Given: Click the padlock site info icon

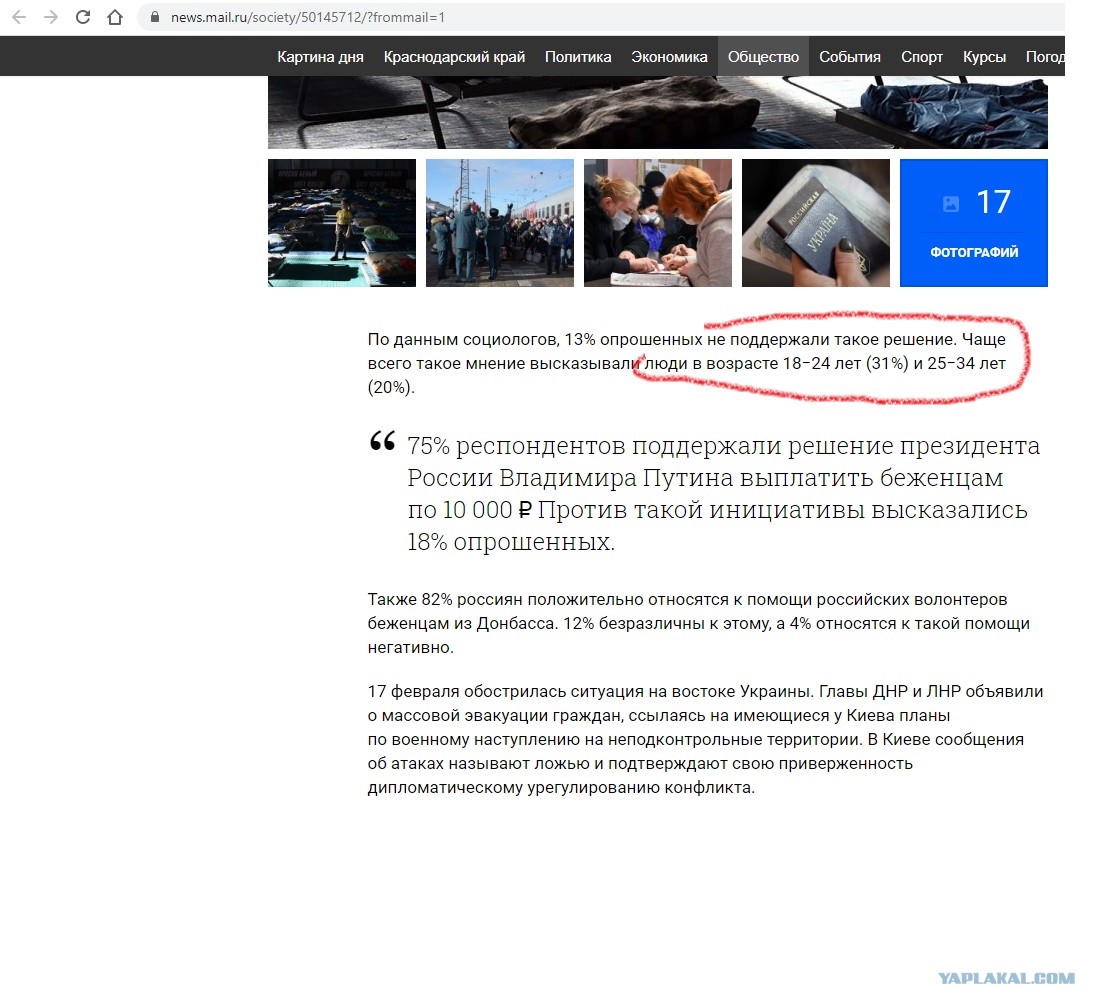Looking at the screenshot, I should 155,17.
